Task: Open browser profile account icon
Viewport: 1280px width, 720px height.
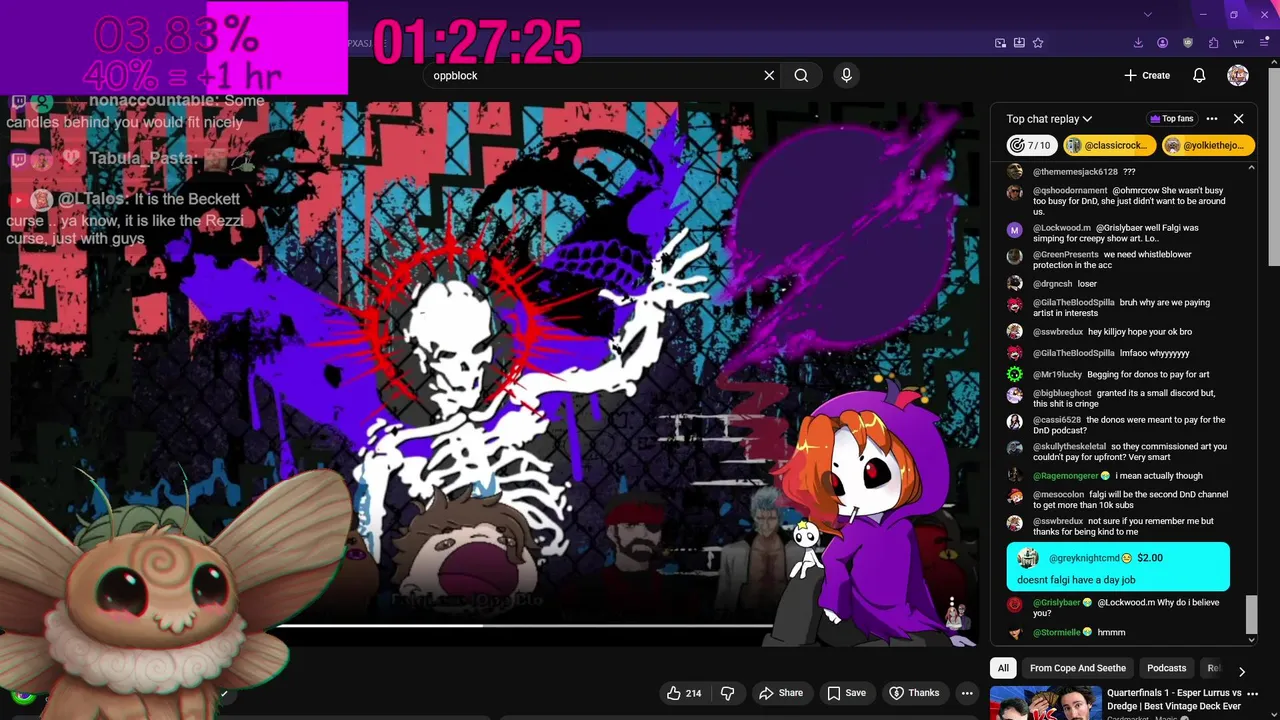Action: click(x=1162, y=43)
